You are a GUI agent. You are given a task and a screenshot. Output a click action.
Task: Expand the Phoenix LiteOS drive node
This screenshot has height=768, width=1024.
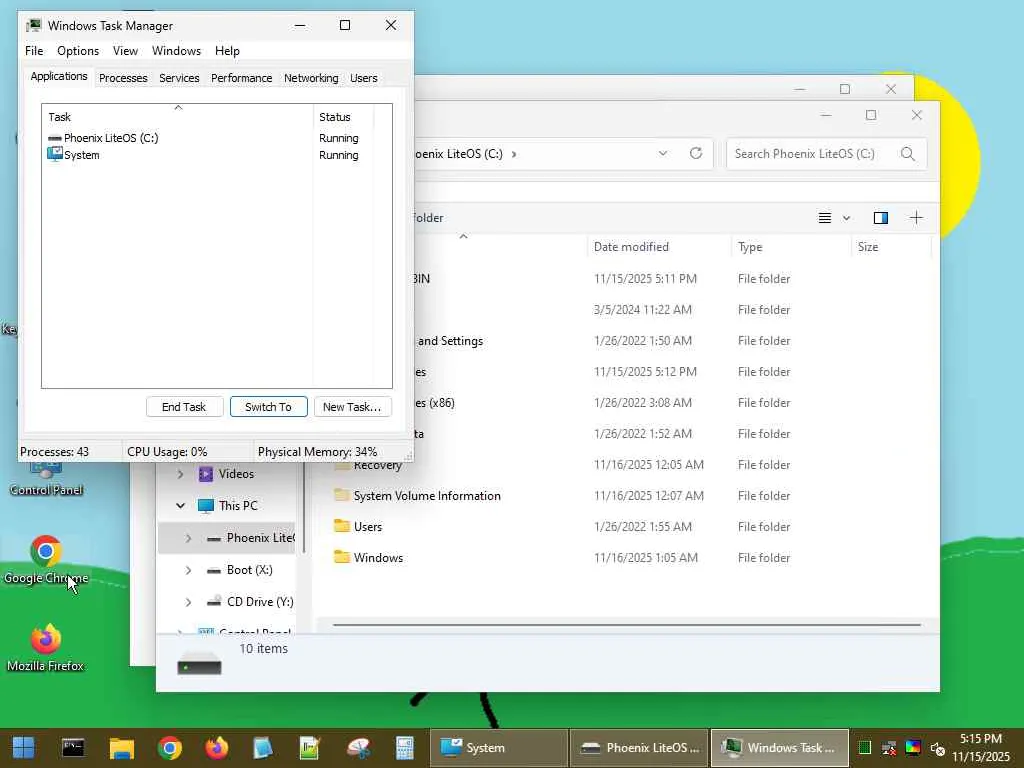[188, 538]
